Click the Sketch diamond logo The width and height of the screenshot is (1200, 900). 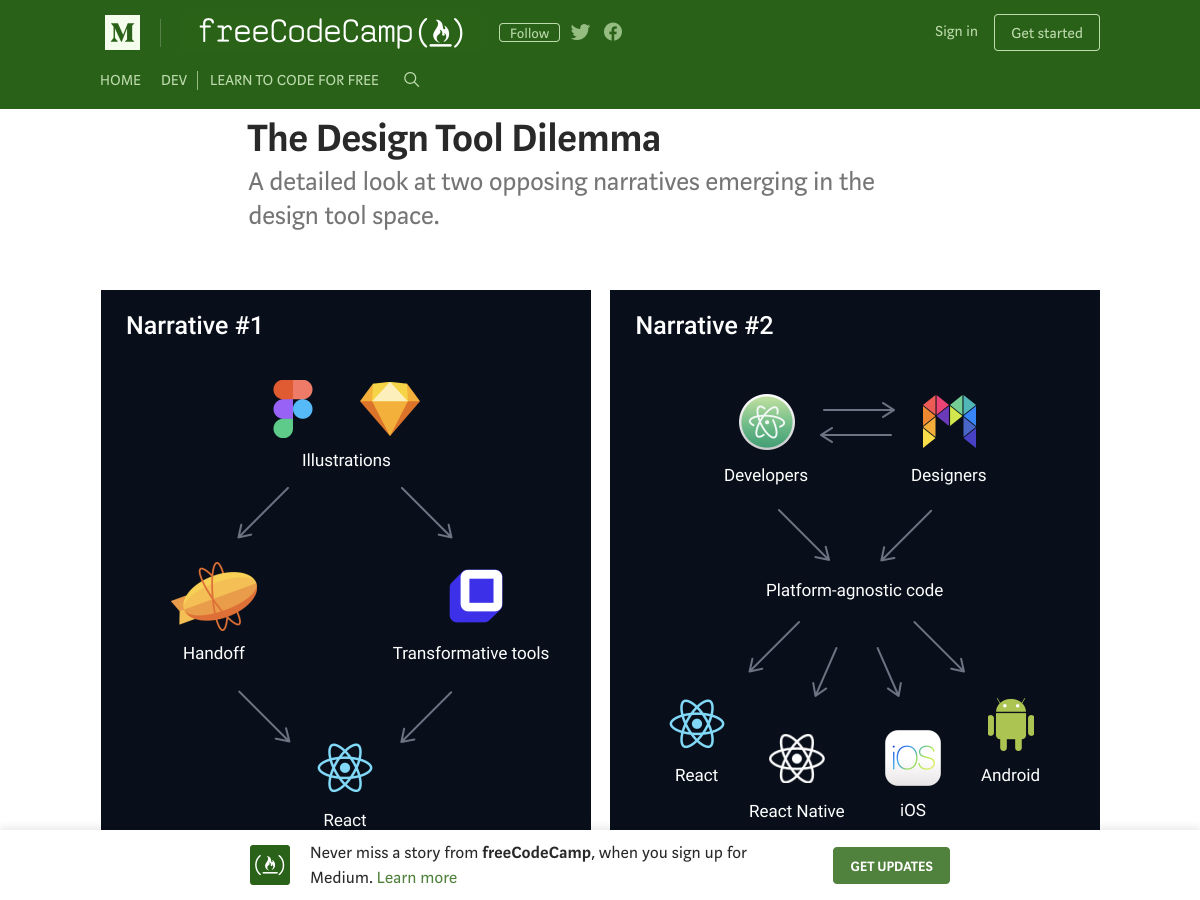tap(389, 408)
